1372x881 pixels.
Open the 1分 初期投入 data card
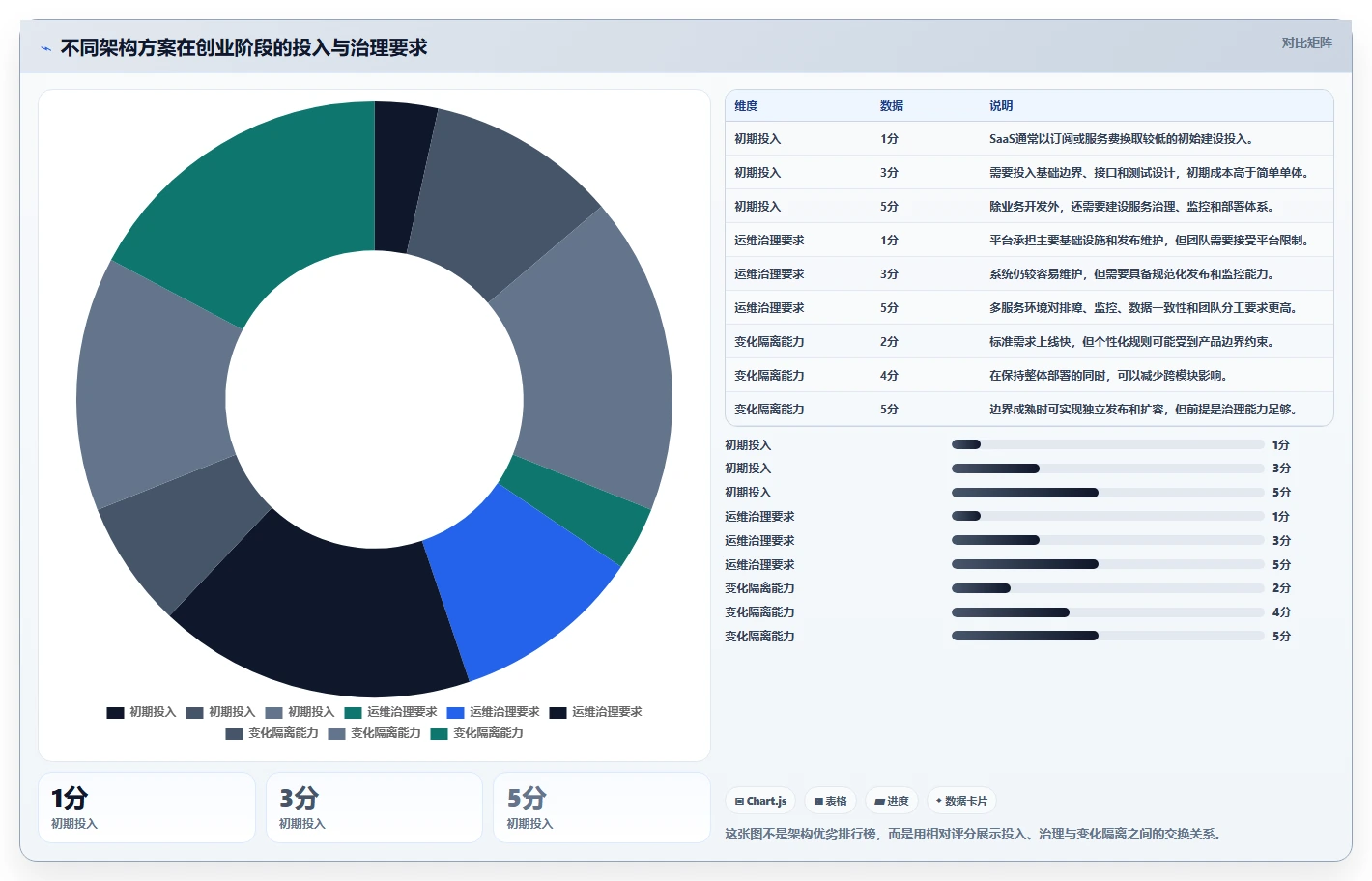tap(147, 808)
